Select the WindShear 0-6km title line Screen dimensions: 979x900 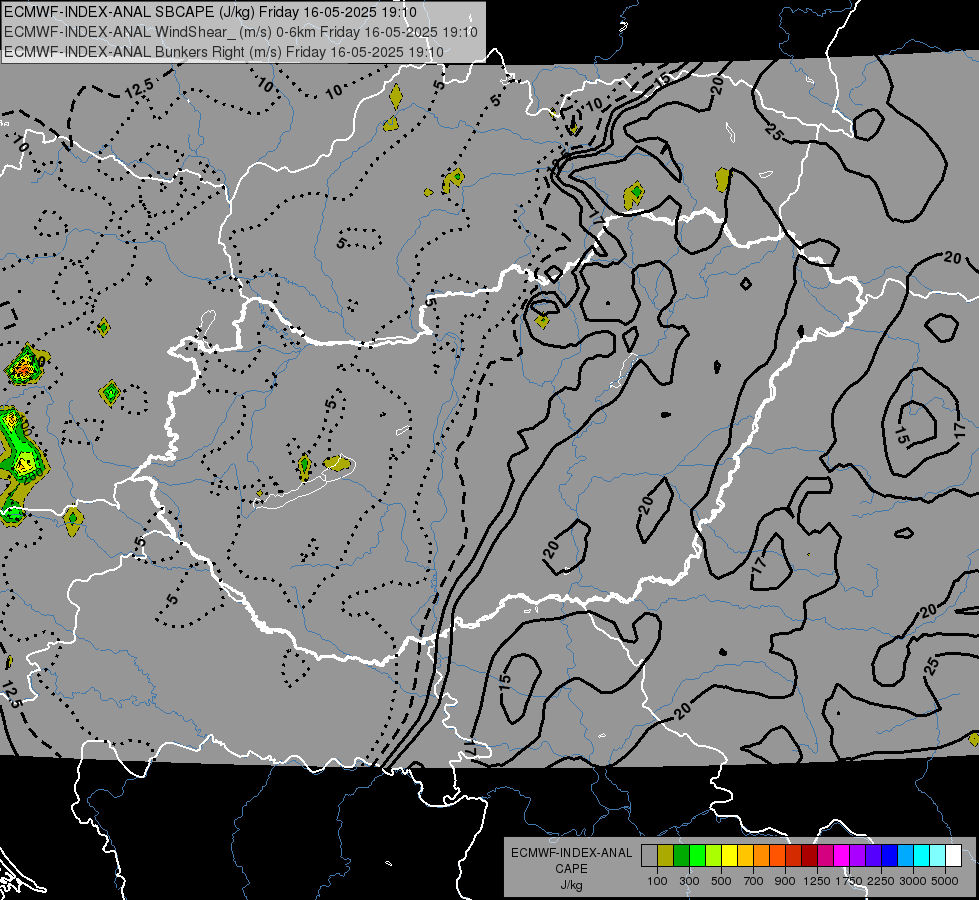pos(241,32)
